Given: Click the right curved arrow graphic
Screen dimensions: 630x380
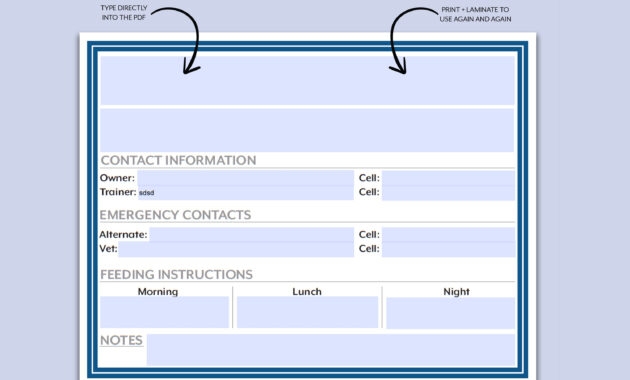Looking at the screenshot, I should (x=414, y=40).
